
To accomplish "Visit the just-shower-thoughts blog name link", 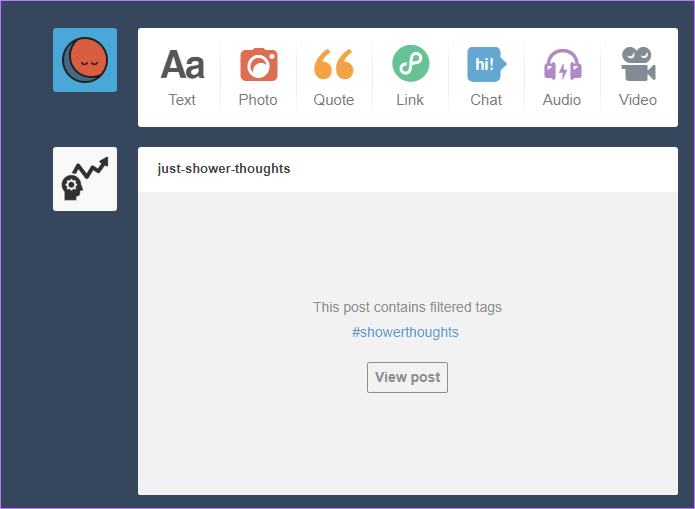I will pyautogui.click(x=224, y=168).
